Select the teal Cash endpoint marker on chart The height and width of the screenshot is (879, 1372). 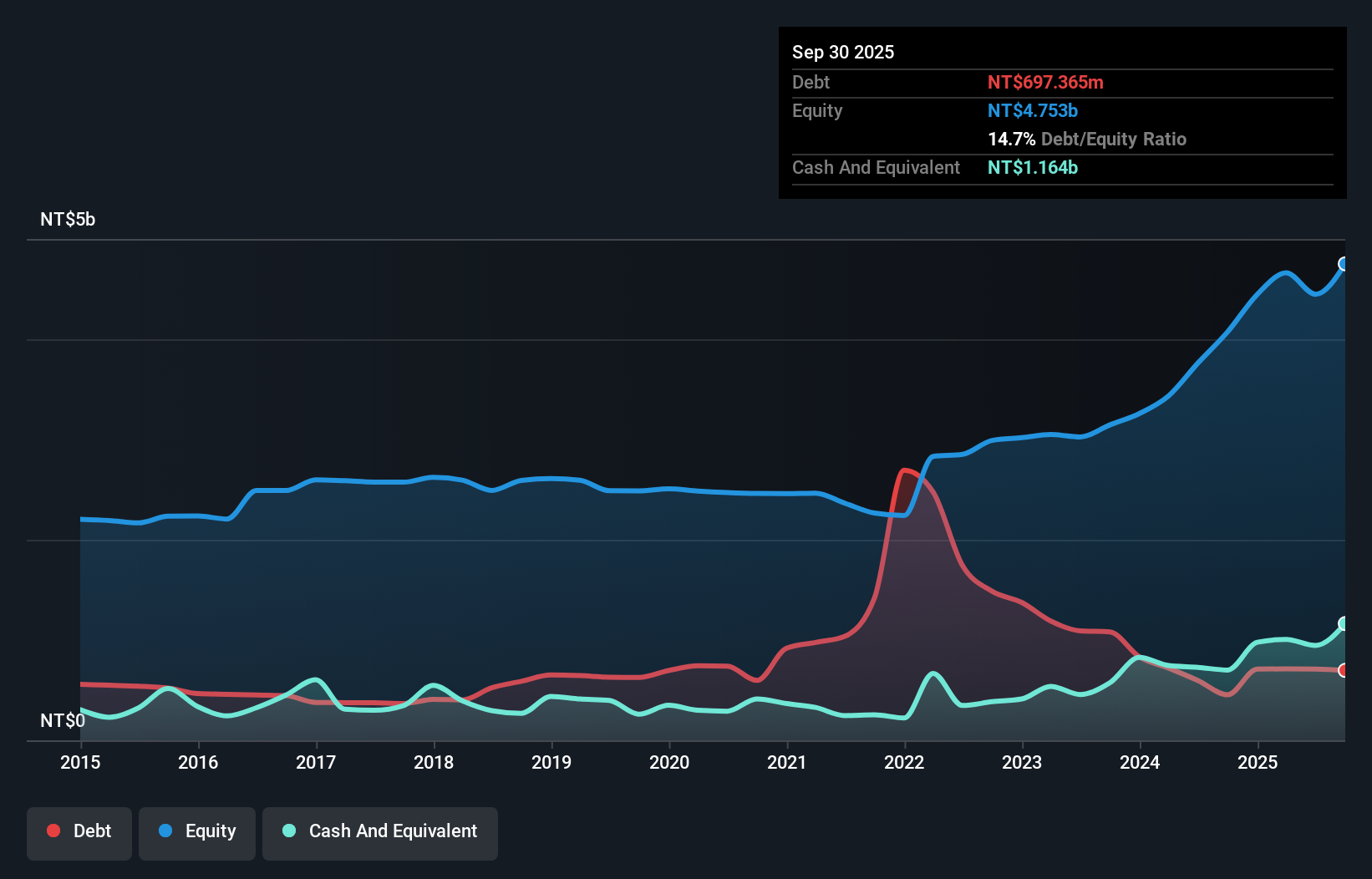coord(1344,622)
